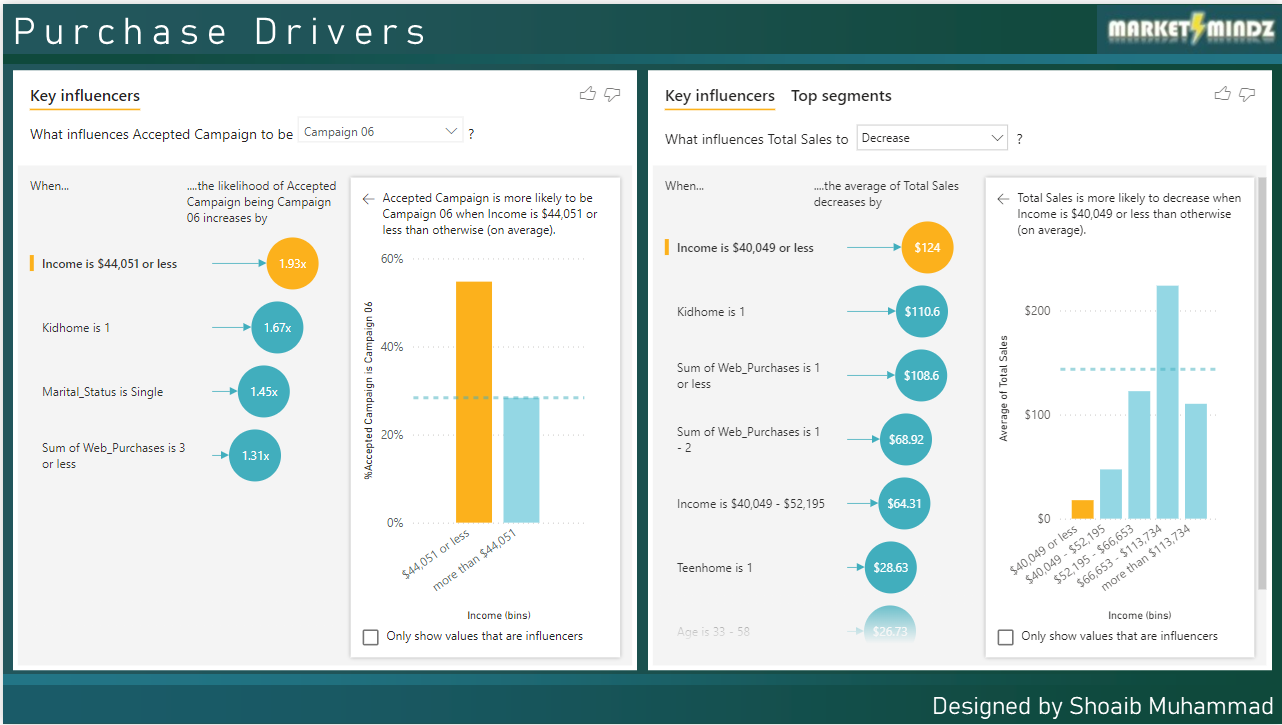Click back arrow in Total Sales chart
This screenshot has height=725, width=1282.
click(x=1003, y=199)
